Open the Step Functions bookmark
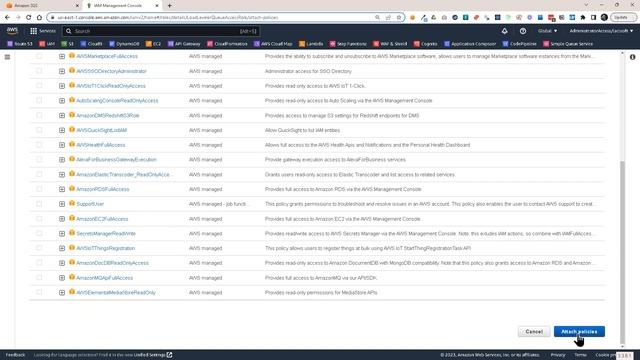The image size is (640, 360). pyautogui.click(x=348, y=44)
